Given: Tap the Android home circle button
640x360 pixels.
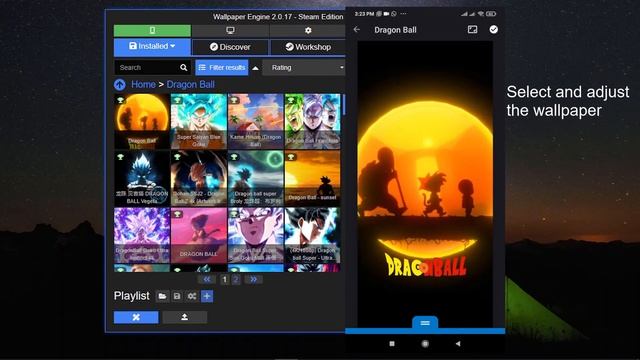Looking at the screenshot, I should point(425,344).
